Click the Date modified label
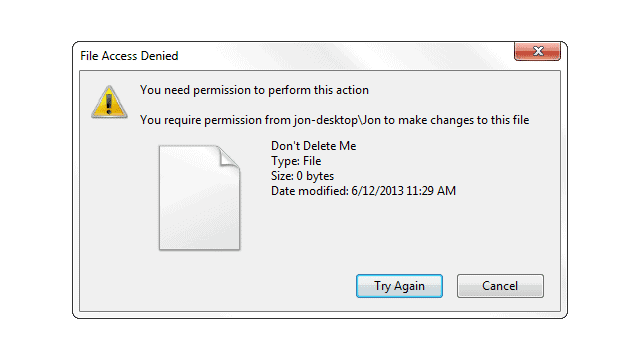Screen dimensions: 640x360 310,191
